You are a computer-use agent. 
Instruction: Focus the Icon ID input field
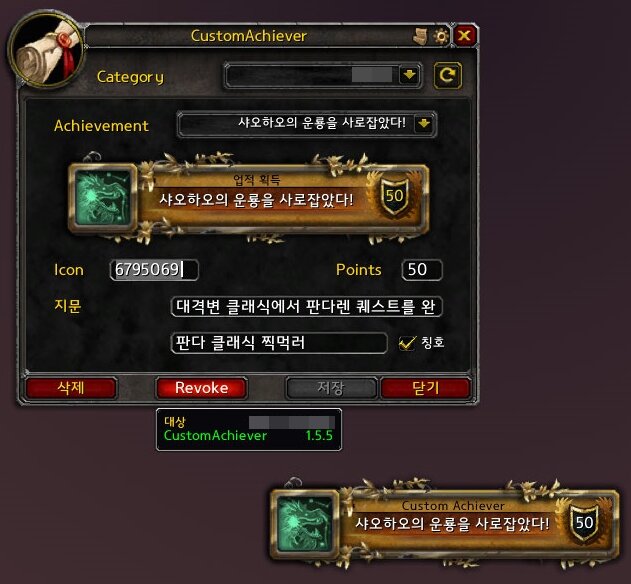pyautogui.click(x=154, y=270)
